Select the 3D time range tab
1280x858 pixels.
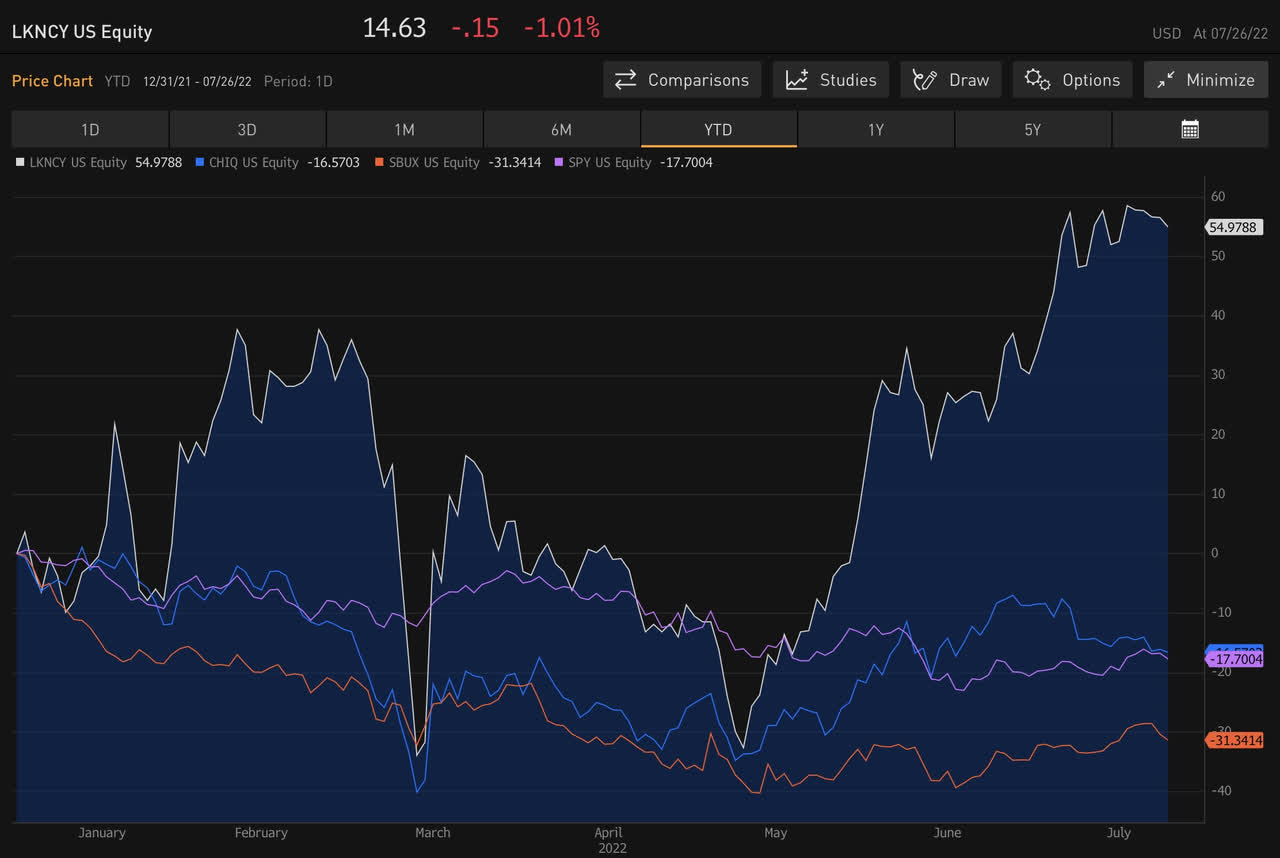(247, 129)
